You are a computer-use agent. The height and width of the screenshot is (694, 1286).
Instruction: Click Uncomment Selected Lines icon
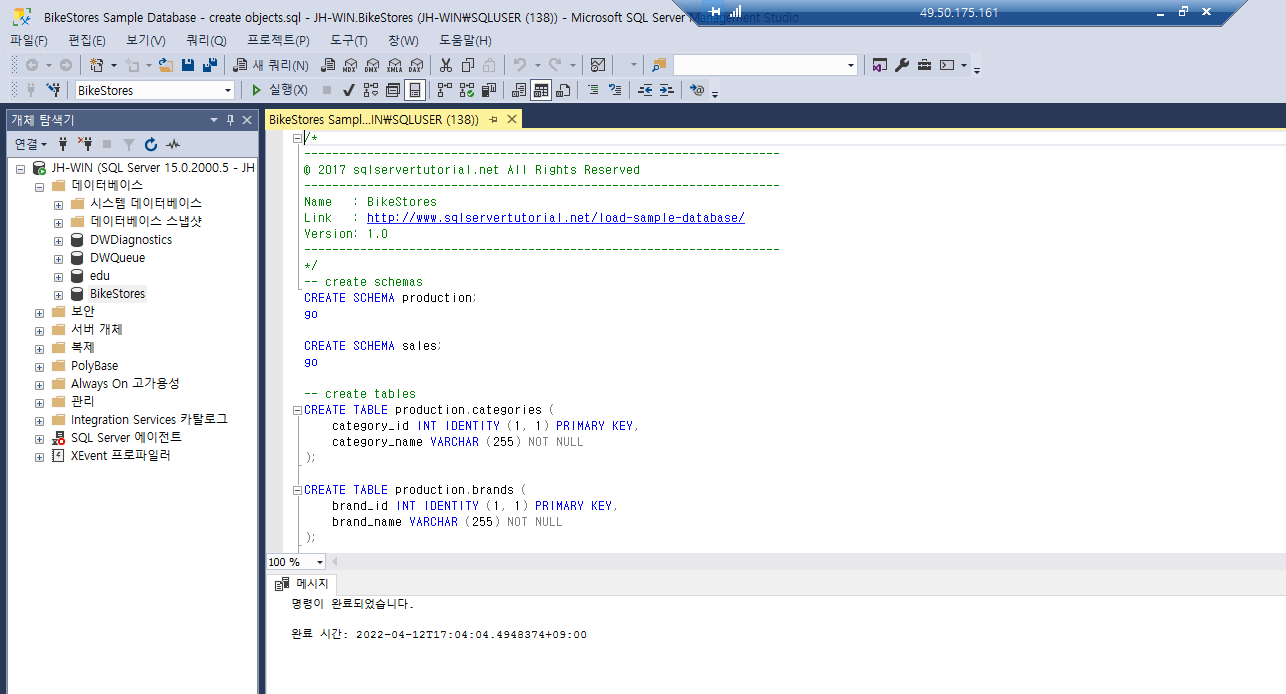pos(615,90)
